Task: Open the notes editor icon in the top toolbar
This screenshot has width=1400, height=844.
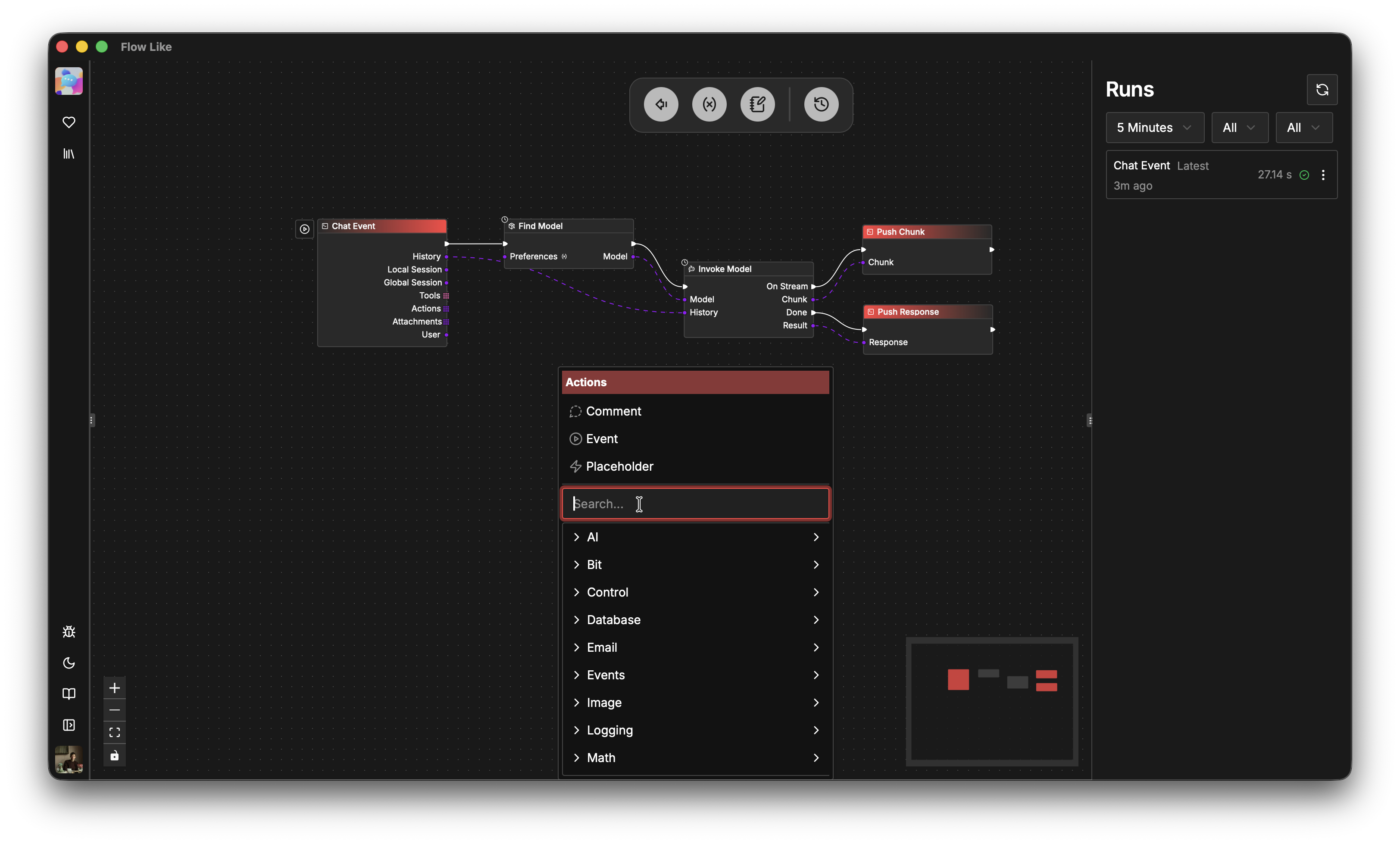Action: [758, 104]
